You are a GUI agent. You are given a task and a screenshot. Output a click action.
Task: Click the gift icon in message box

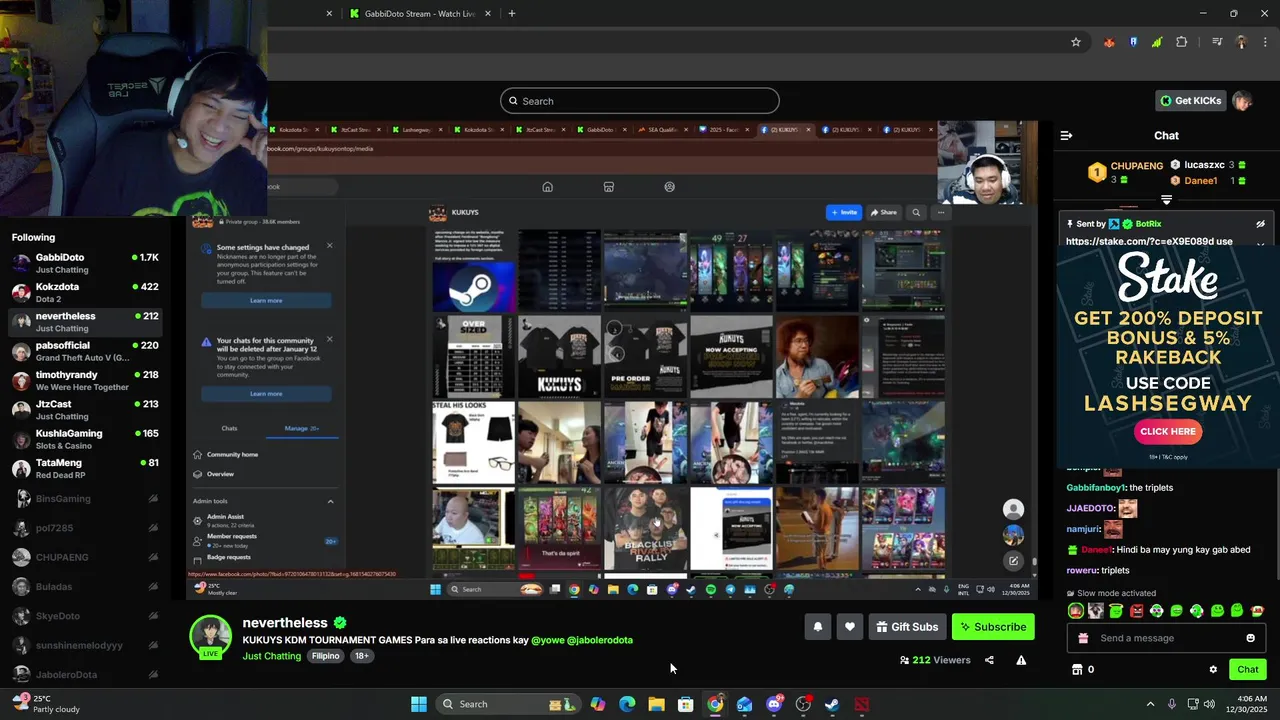pyautogui.click(x=1082, y=638)
